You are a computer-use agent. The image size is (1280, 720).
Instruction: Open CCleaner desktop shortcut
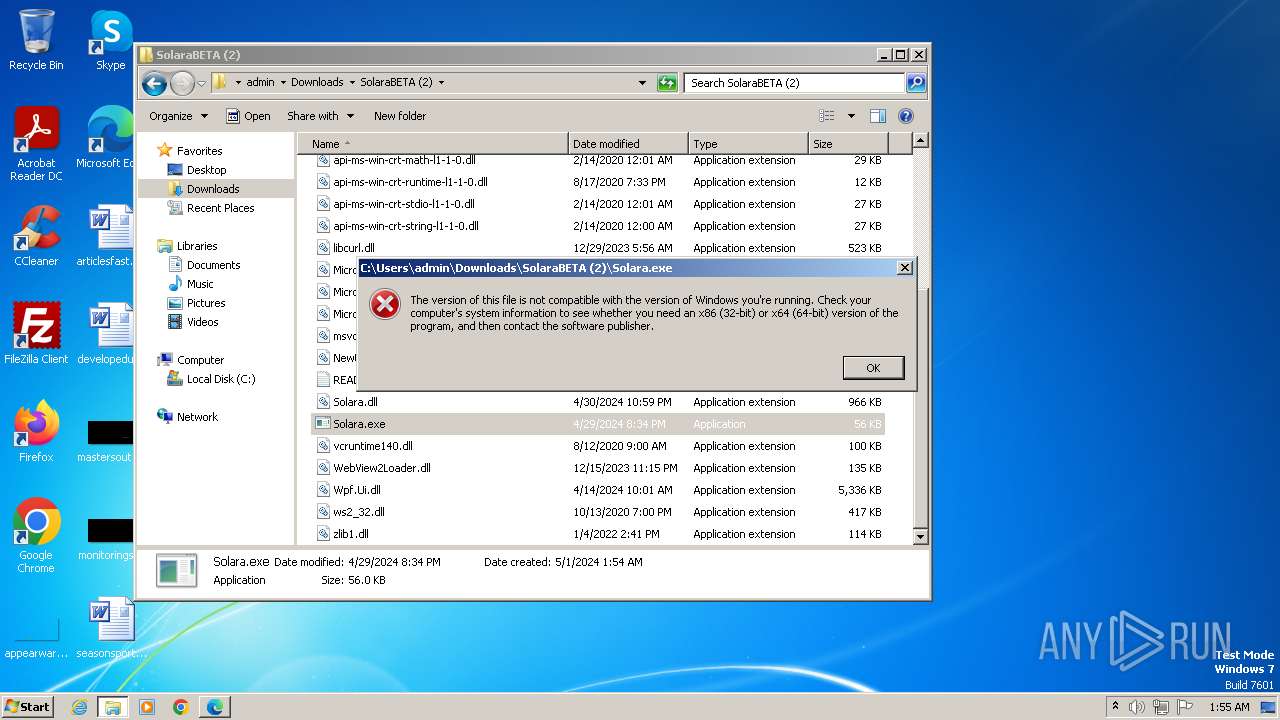click(x=36, y=236)
